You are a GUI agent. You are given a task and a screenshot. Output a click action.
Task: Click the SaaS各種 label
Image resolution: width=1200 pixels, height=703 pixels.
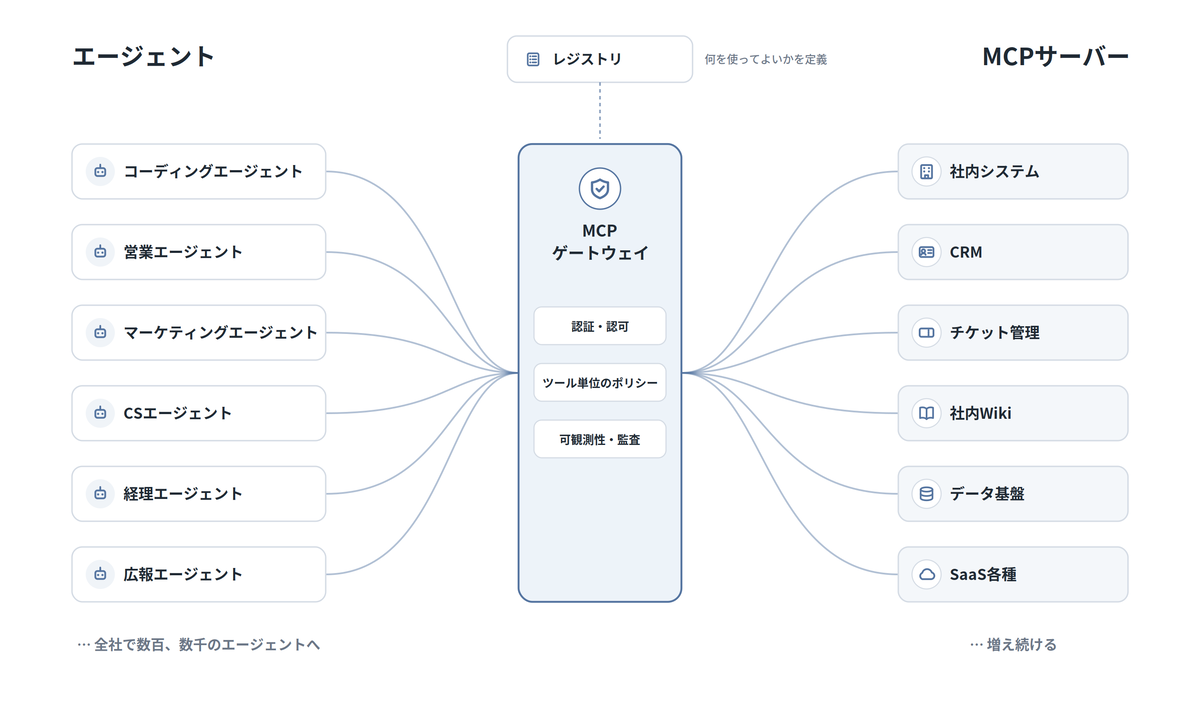(x=983, y=575)
